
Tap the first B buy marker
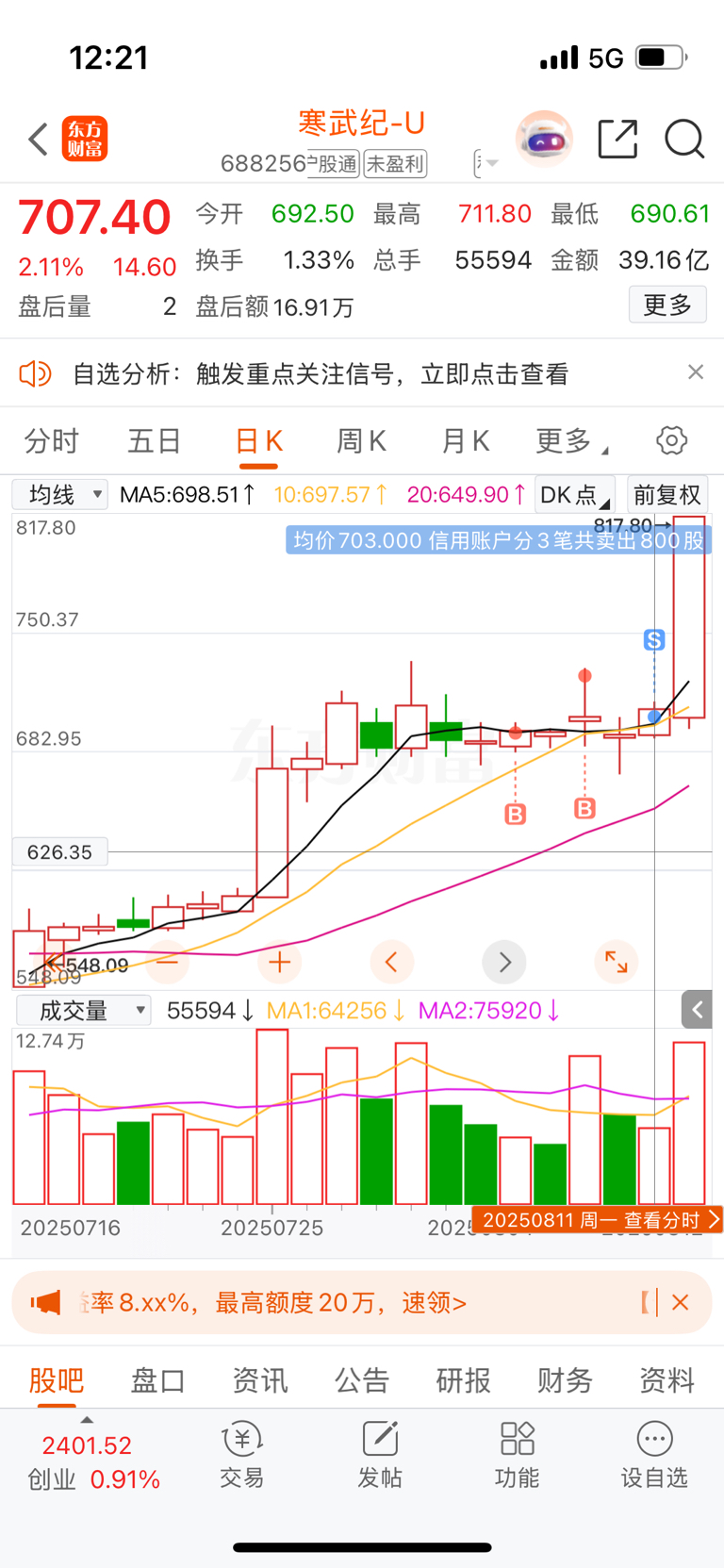point(515,814)
